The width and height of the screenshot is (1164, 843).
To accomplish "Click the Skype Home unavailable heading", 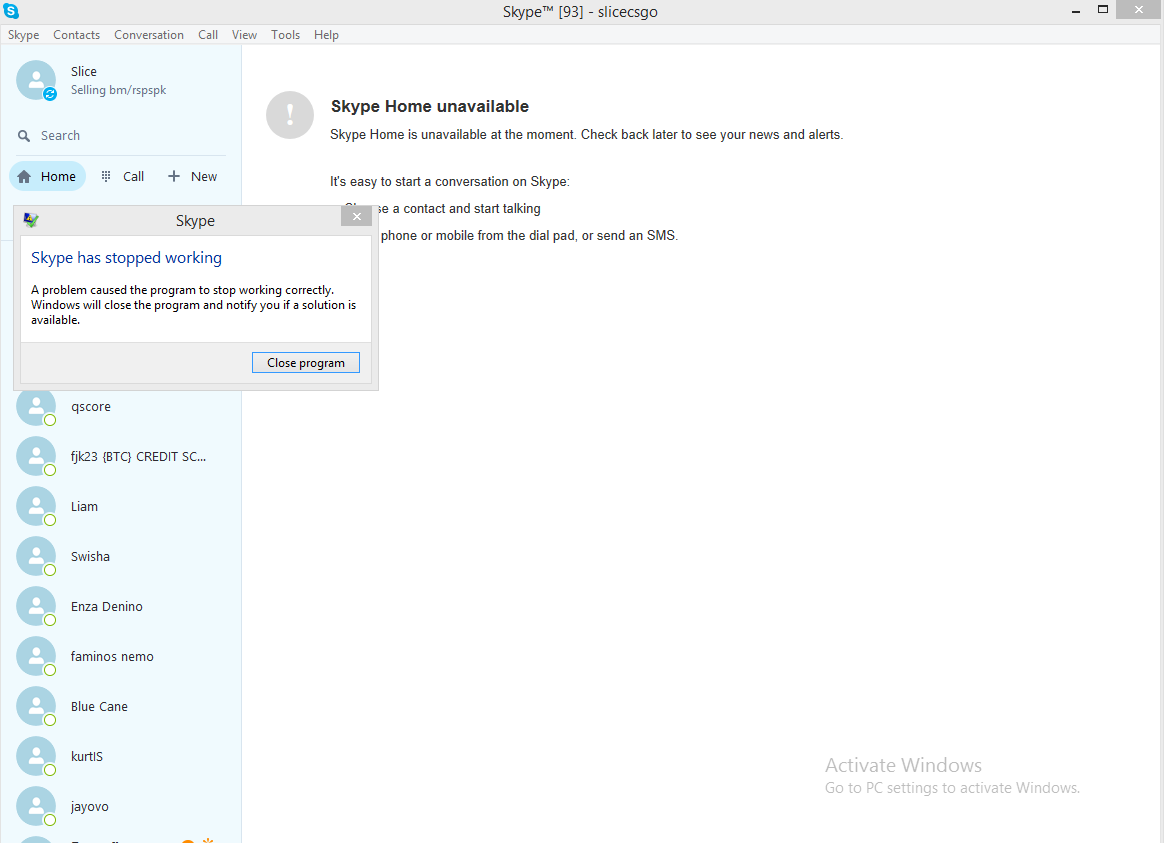I will 430,106.
